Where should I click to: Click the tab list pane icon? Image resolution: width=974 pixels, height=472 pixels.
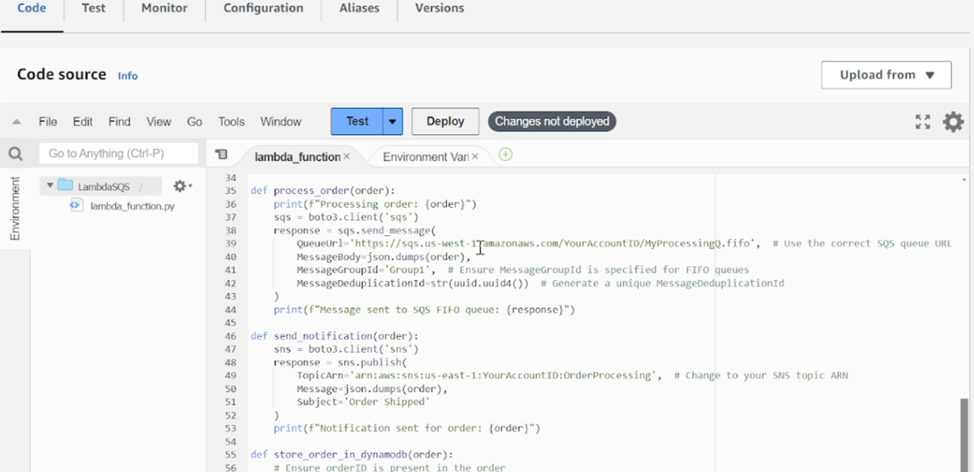click(221, 155)
